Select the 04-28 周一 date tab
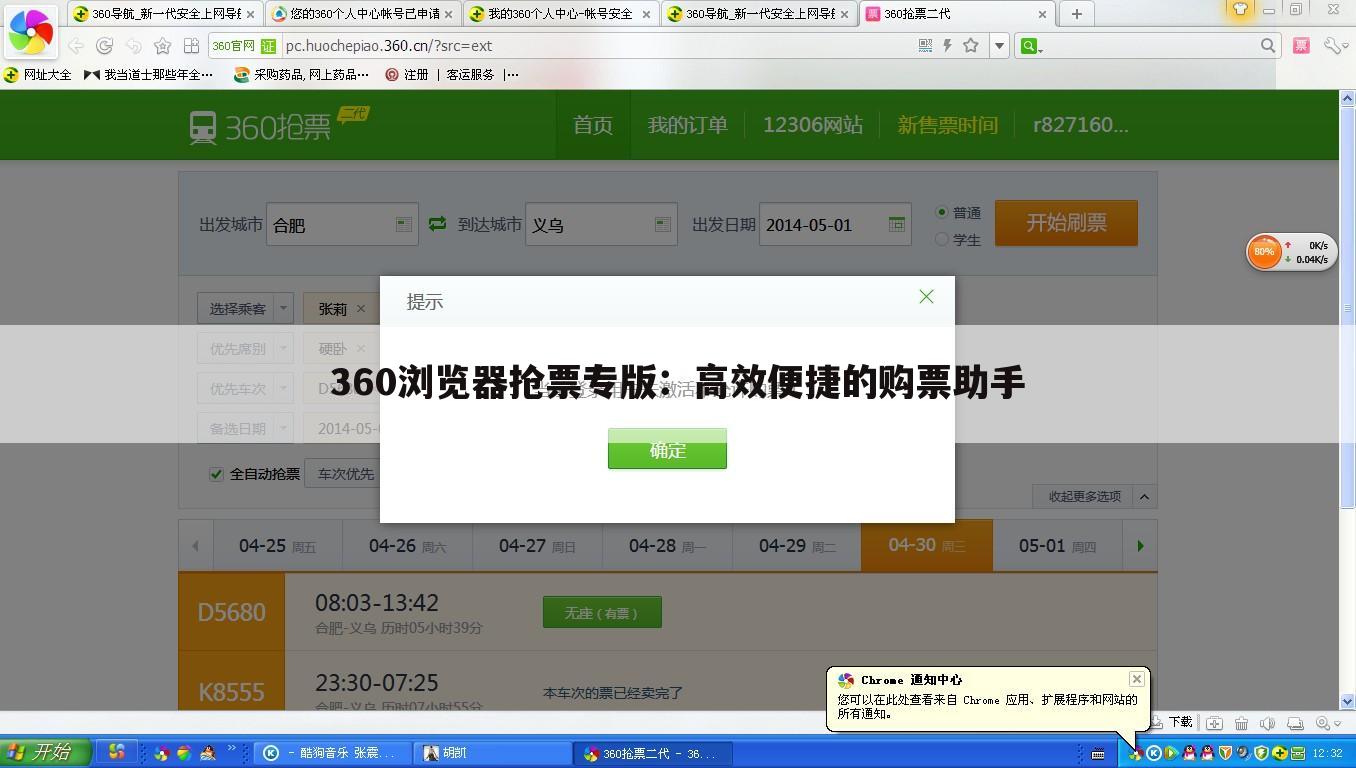Screen dimensions: 1356x768 (667, 546)
